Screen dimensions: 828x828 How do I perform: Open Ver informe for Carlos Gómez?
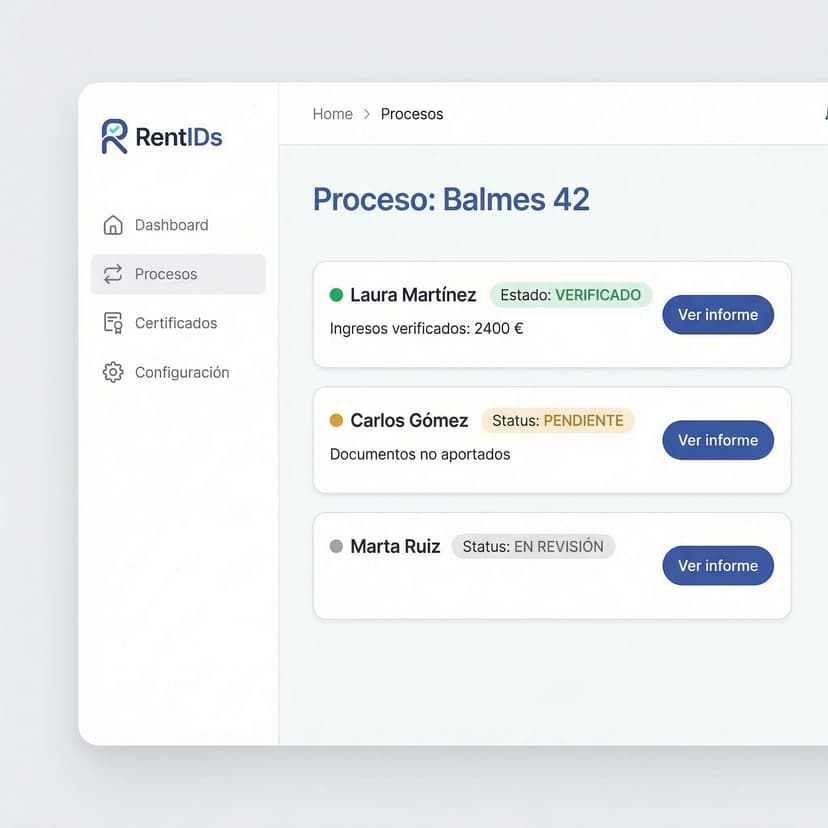click(717, 440)
